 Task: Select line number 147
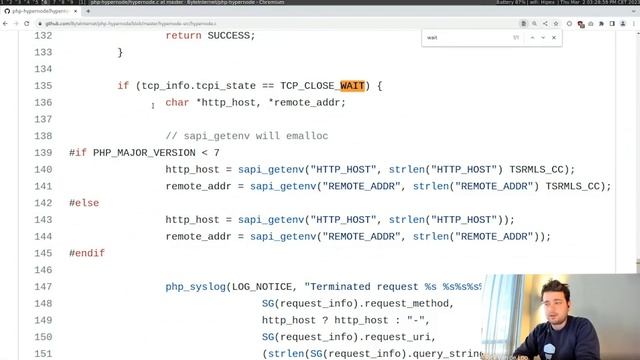tap(43, 287)
